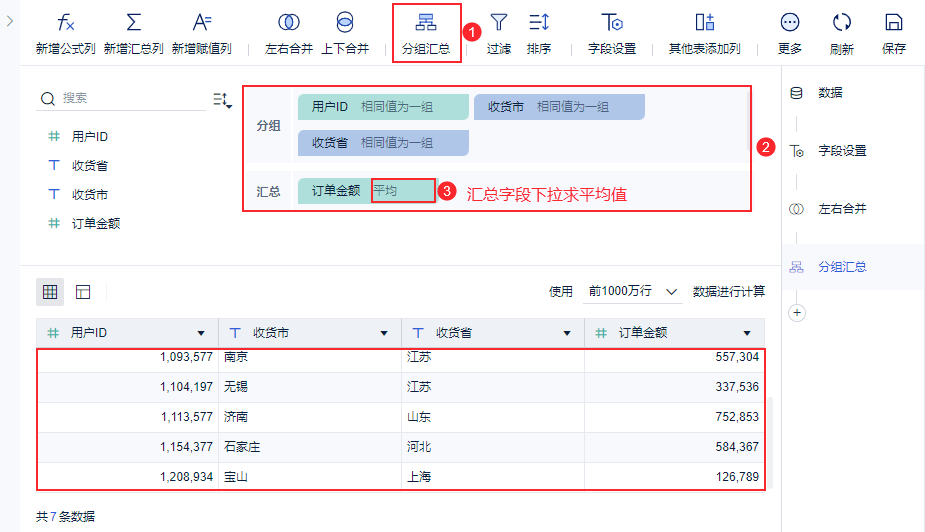Click the 用户ID grouping tag

click(383, 107)
